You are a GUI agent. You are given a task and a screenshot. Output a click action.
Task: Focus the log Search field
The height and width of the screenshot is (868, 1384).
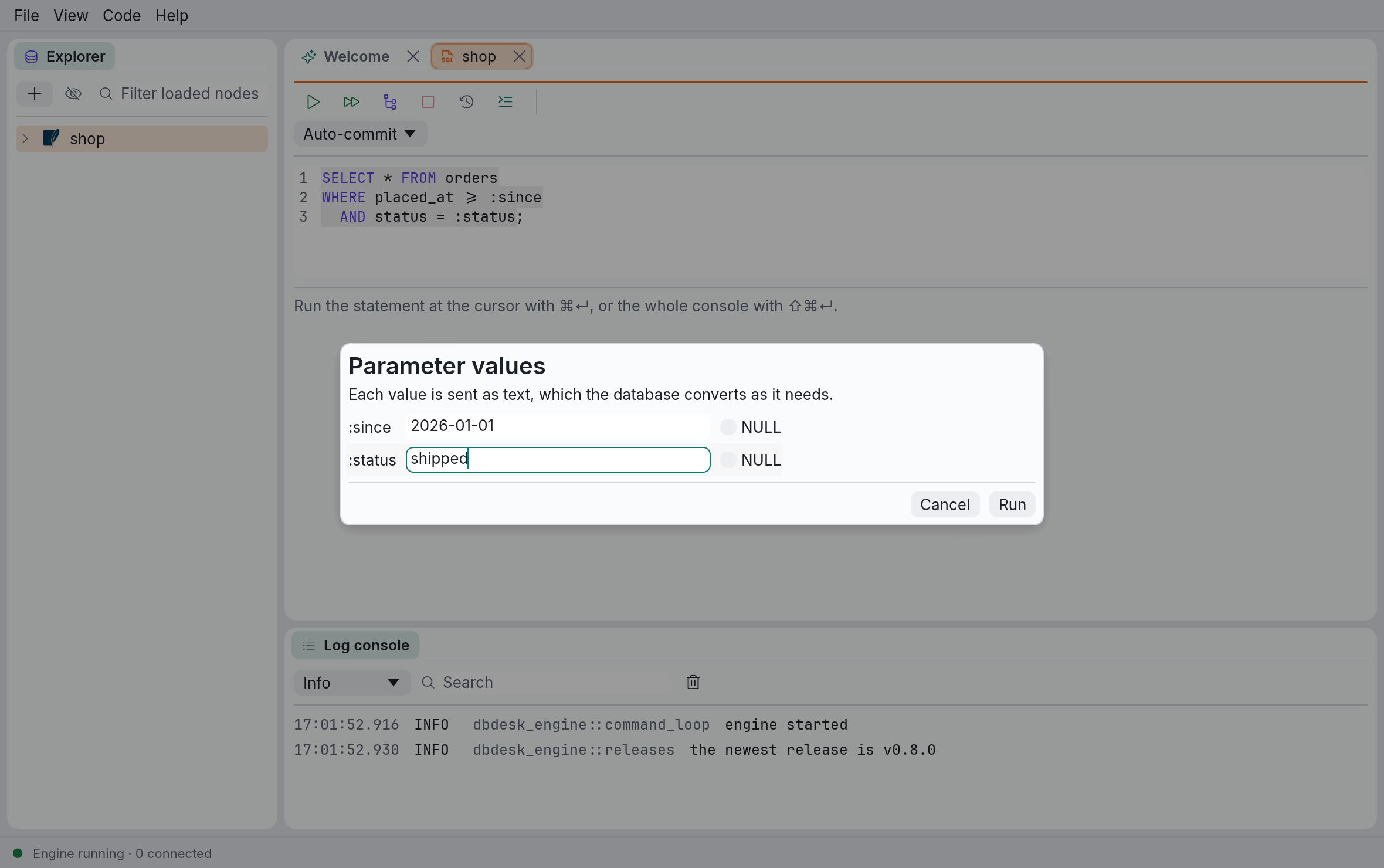coord(556,683)
